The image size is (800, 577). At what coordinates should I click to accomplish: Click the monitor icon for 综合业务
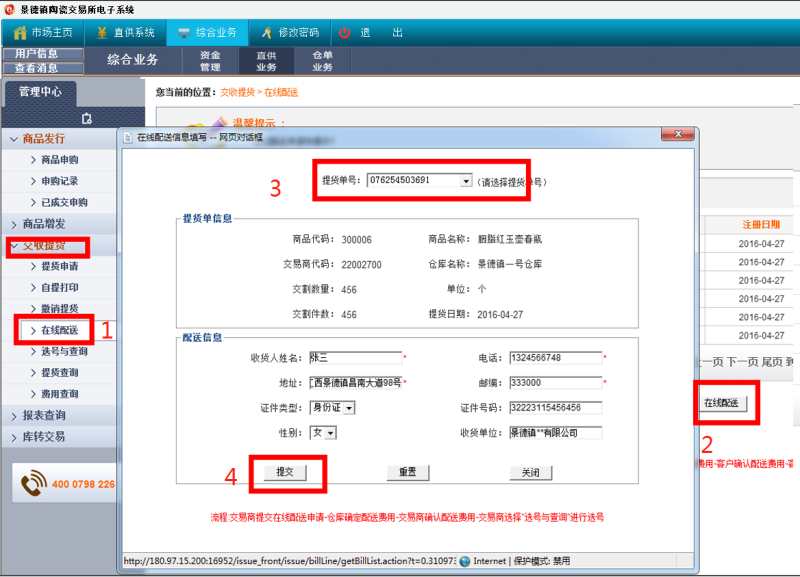[183, 32]
